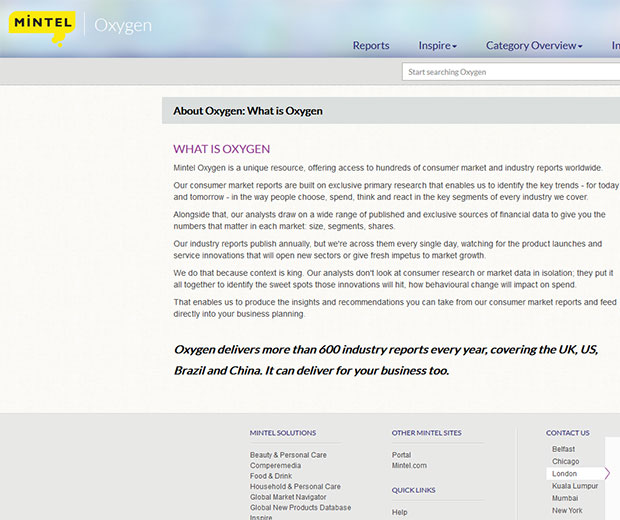
Task: Expand the Category Overview dropdown
Action: (x=534, y=45)
